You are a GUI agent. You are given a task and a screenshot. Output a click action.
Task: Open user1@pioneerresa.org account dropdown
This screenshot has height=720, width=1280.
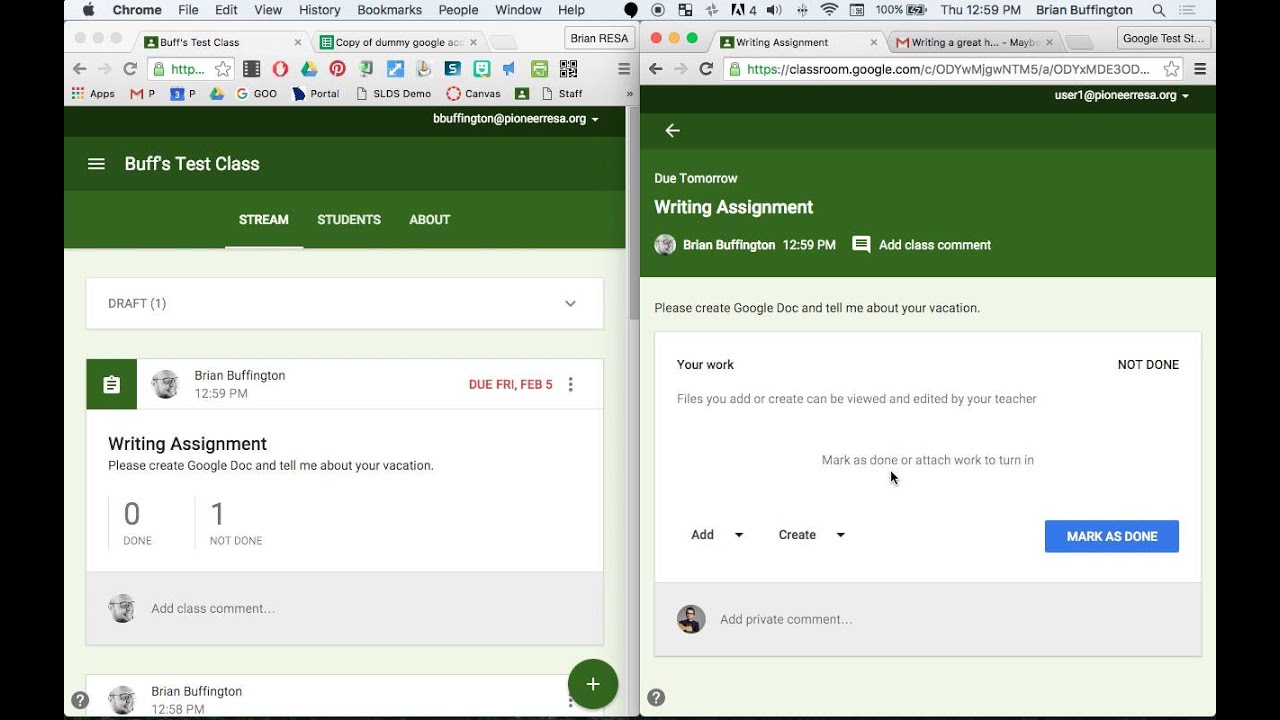click(x=1122, y=95)
